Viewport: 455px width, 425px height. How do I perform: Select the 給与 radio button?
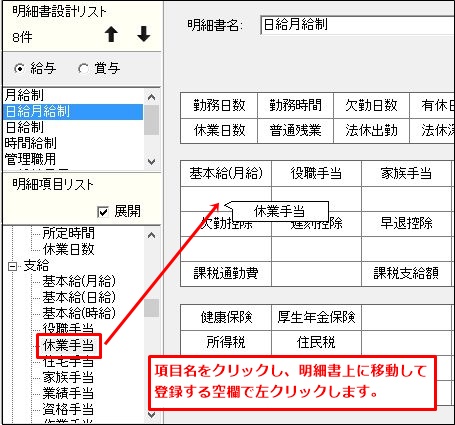pos(19,69)
